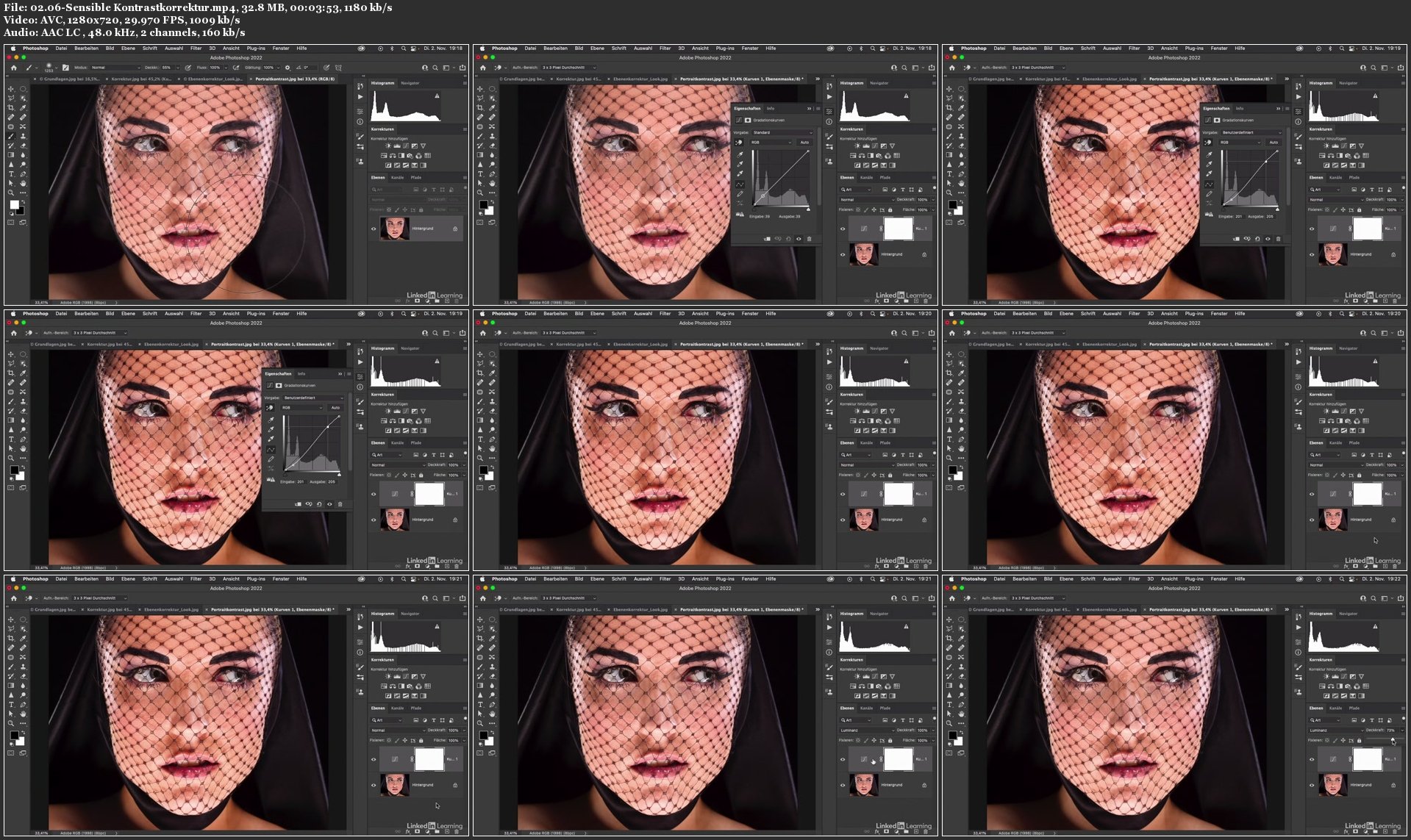
Task: Select the Zoom tool in the center frame
Action: (480, 458)
